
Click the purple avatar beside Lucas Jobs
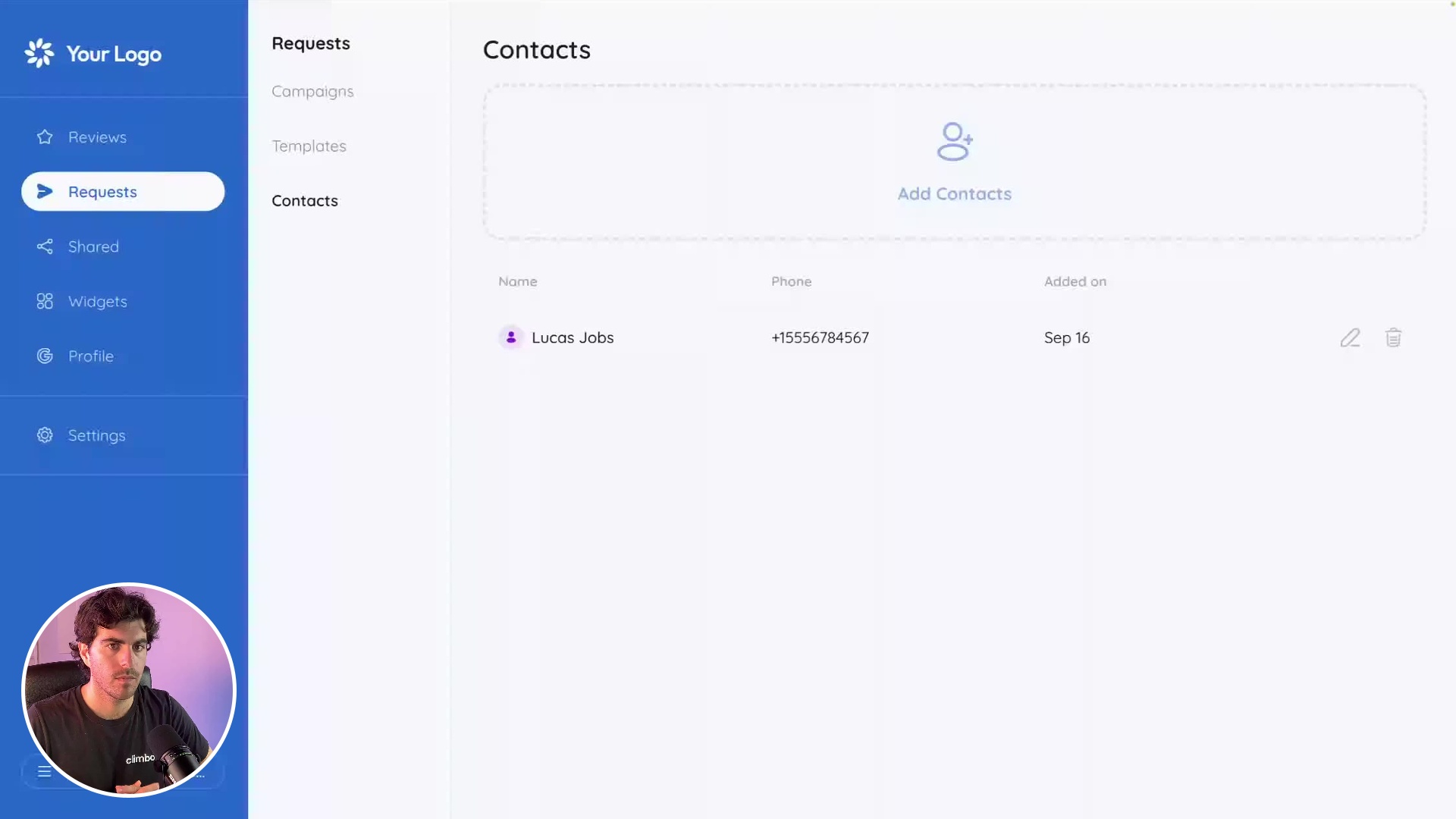(x=511, y=337)
